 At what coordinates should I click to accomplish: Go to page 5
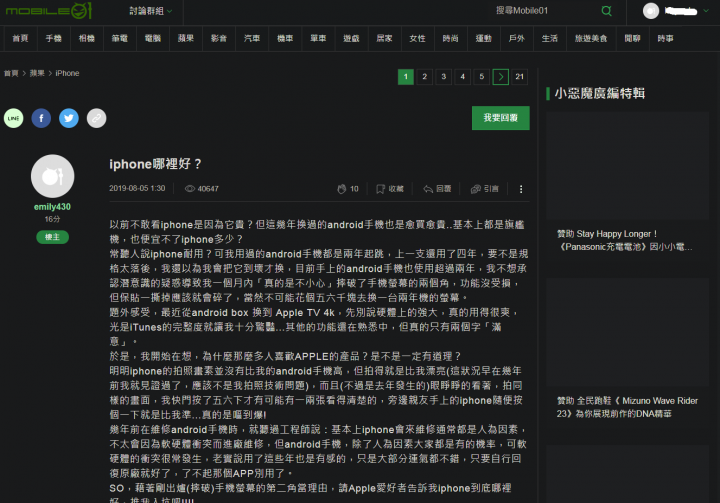(482, 77)
